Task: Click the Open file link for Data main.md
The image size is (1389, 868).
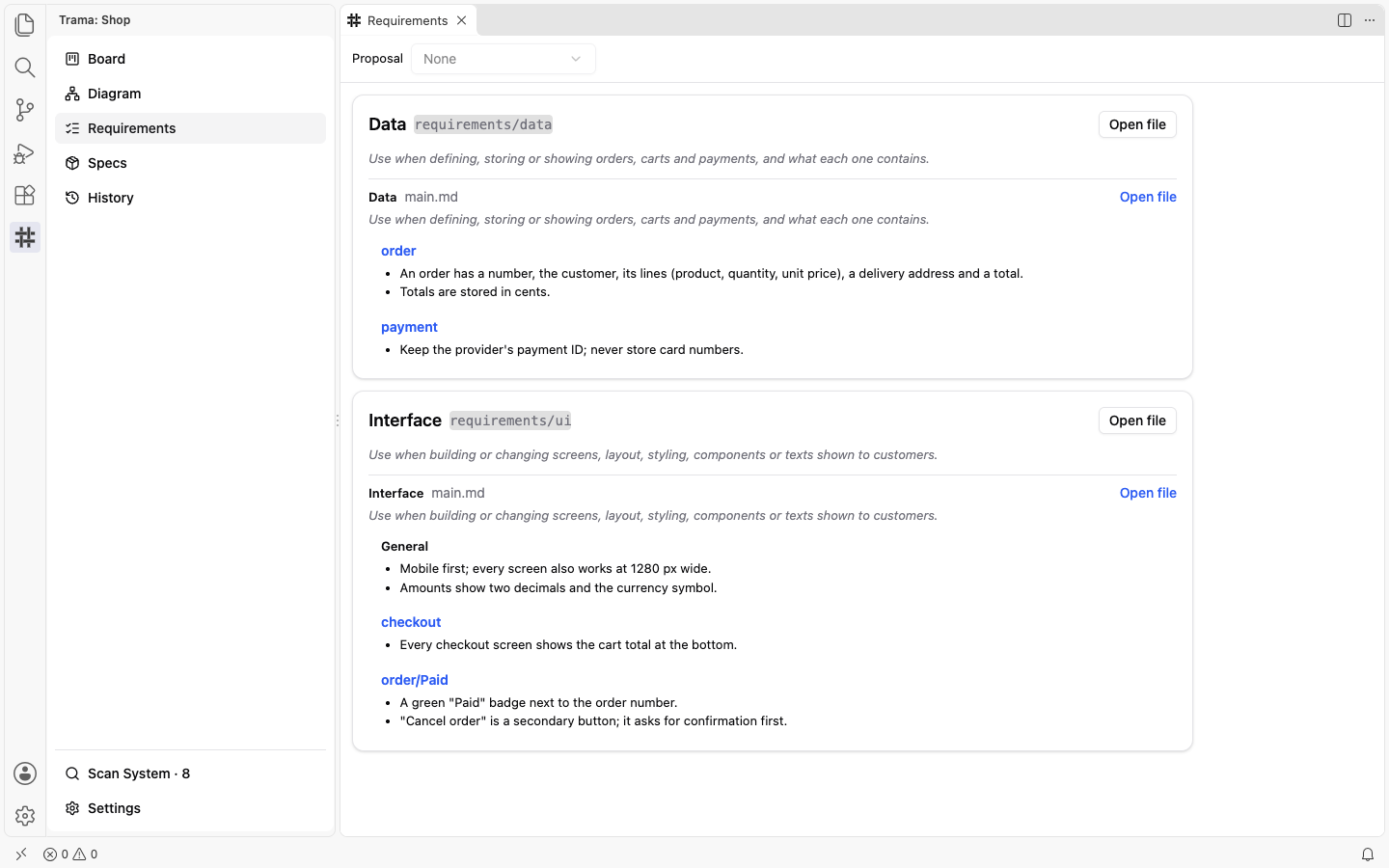Action: 1148,197
